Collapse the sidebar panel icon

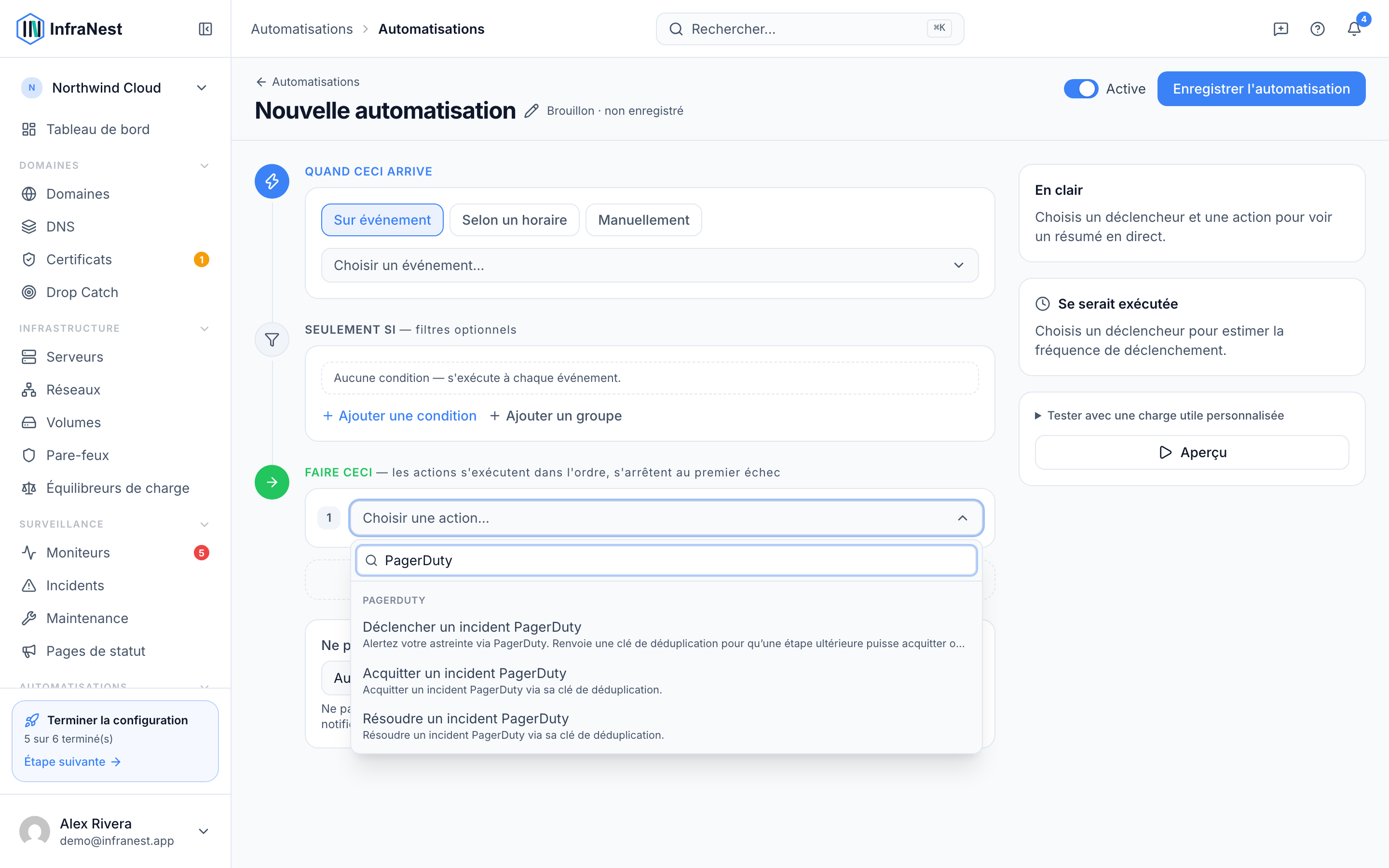tap(205, 29)
